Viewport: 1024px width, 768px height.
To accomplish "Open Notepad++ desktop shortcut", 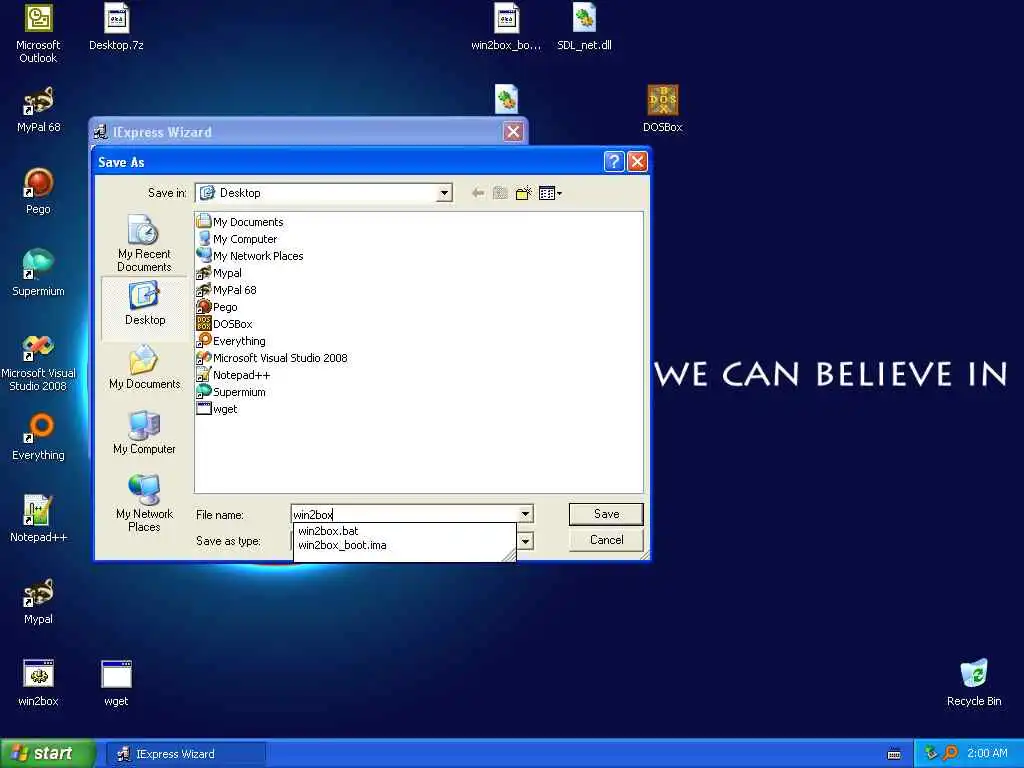I will pyautogui.click(x=38, y=519).
